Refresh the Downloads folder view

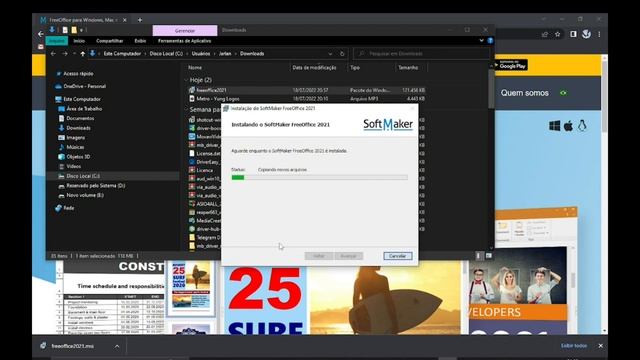(x=342, y=53)
